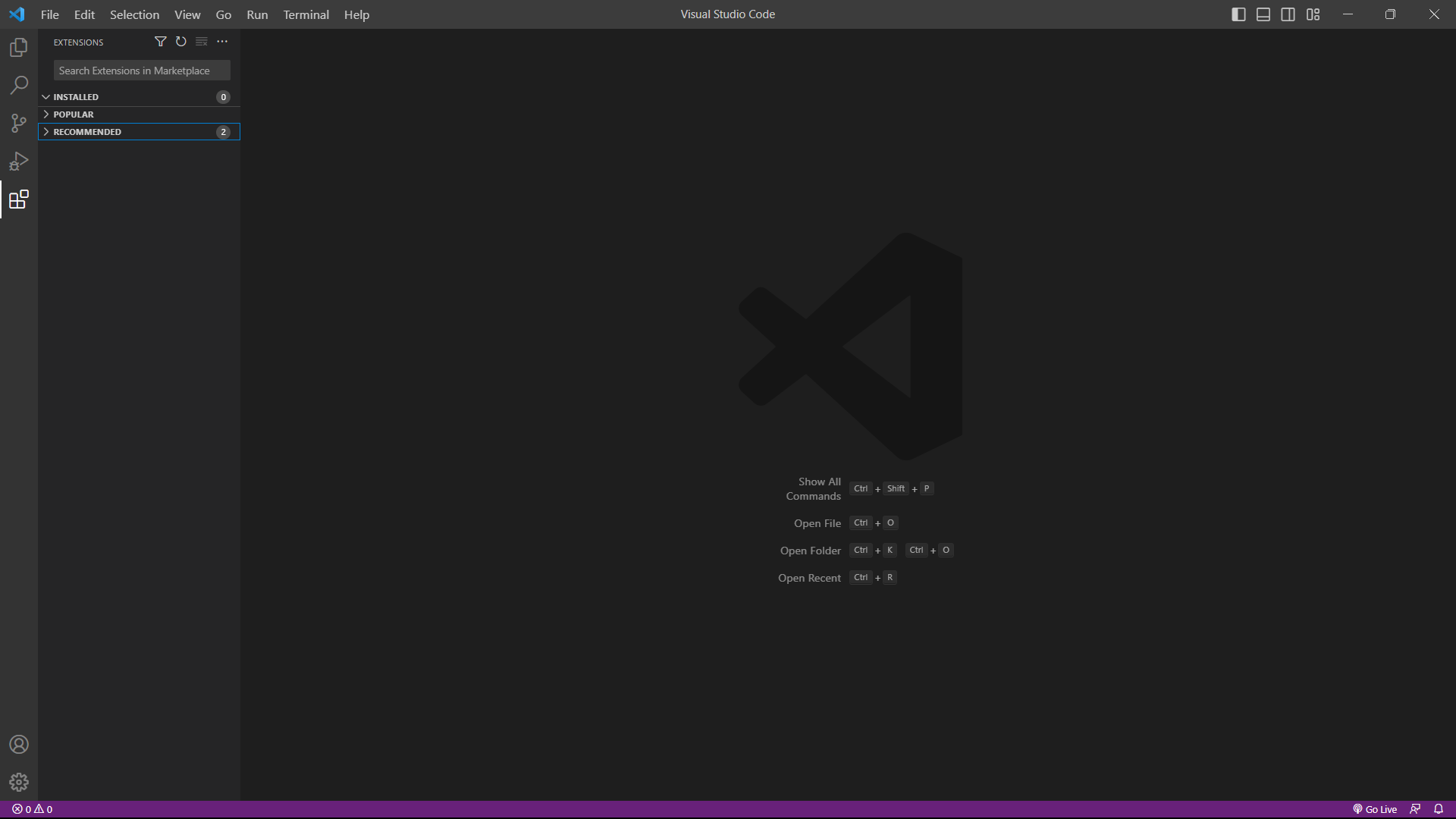Screen dimensions: 1456x819
Task: Open the Source Control view
Action: [x=19, y=123]
